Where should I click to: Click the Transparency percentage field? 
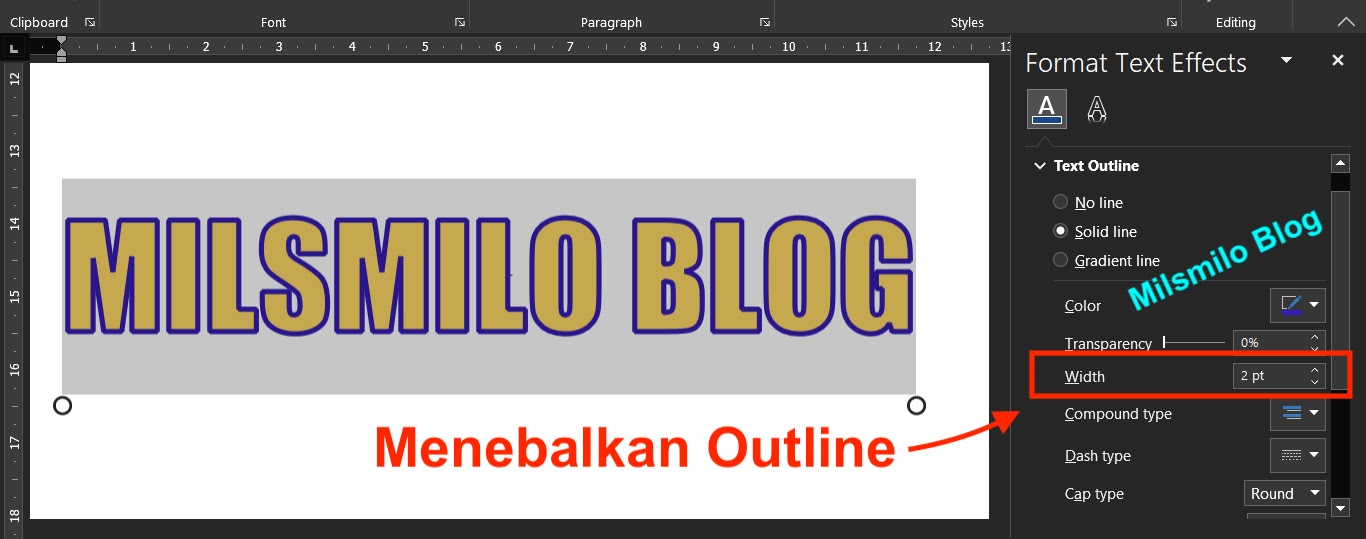(x=1269, y=342)
